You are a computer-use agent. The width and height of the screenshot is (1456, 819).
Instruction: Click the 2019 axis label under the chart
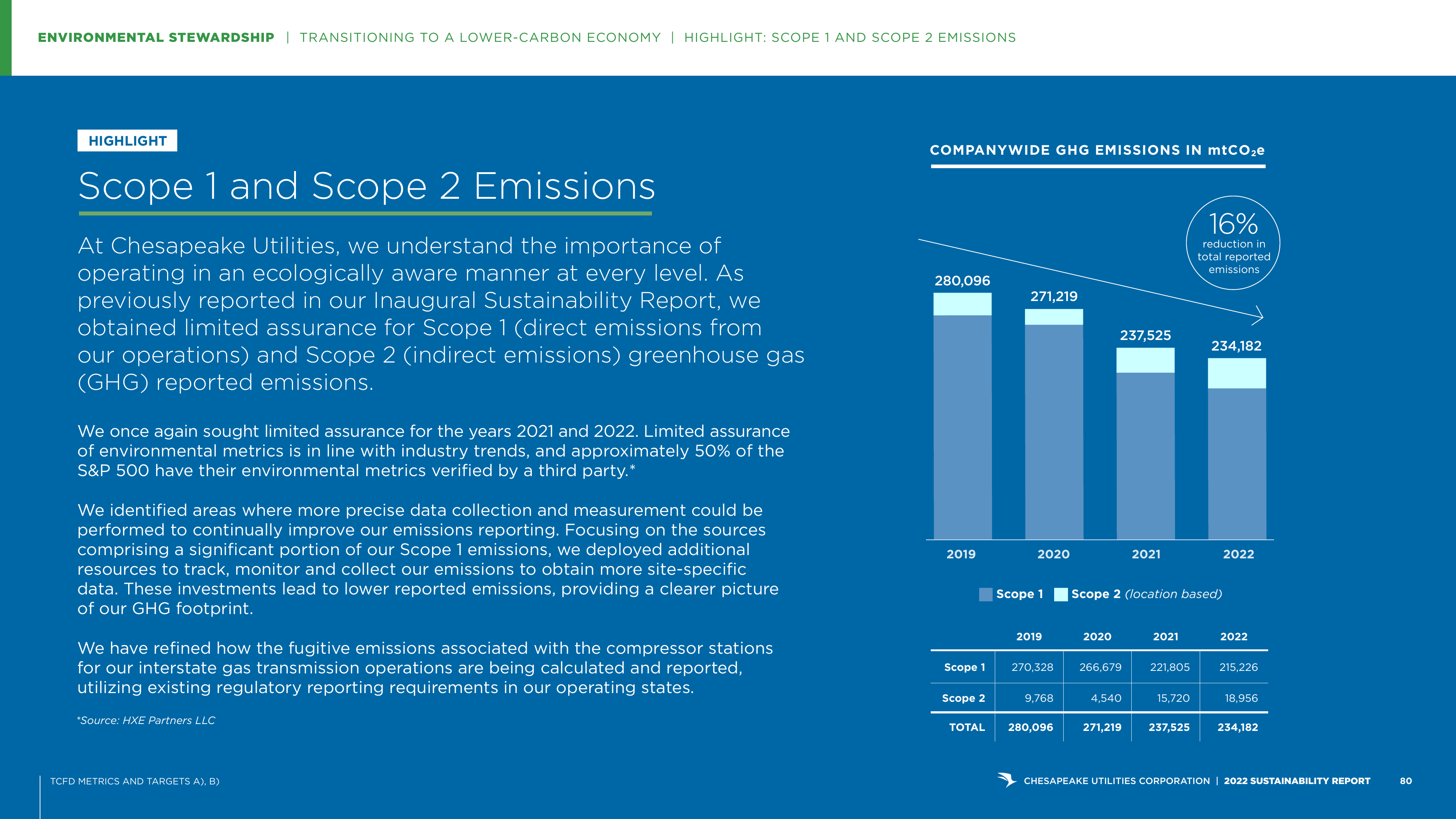pos(961,554)
